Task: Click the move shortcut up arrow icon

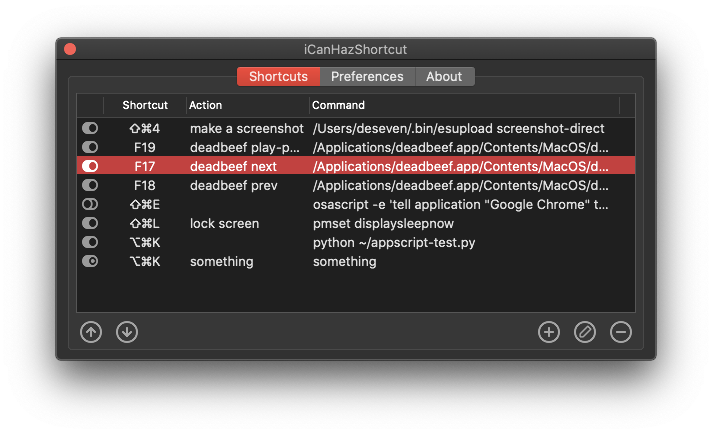Action: tap(91, 332)
